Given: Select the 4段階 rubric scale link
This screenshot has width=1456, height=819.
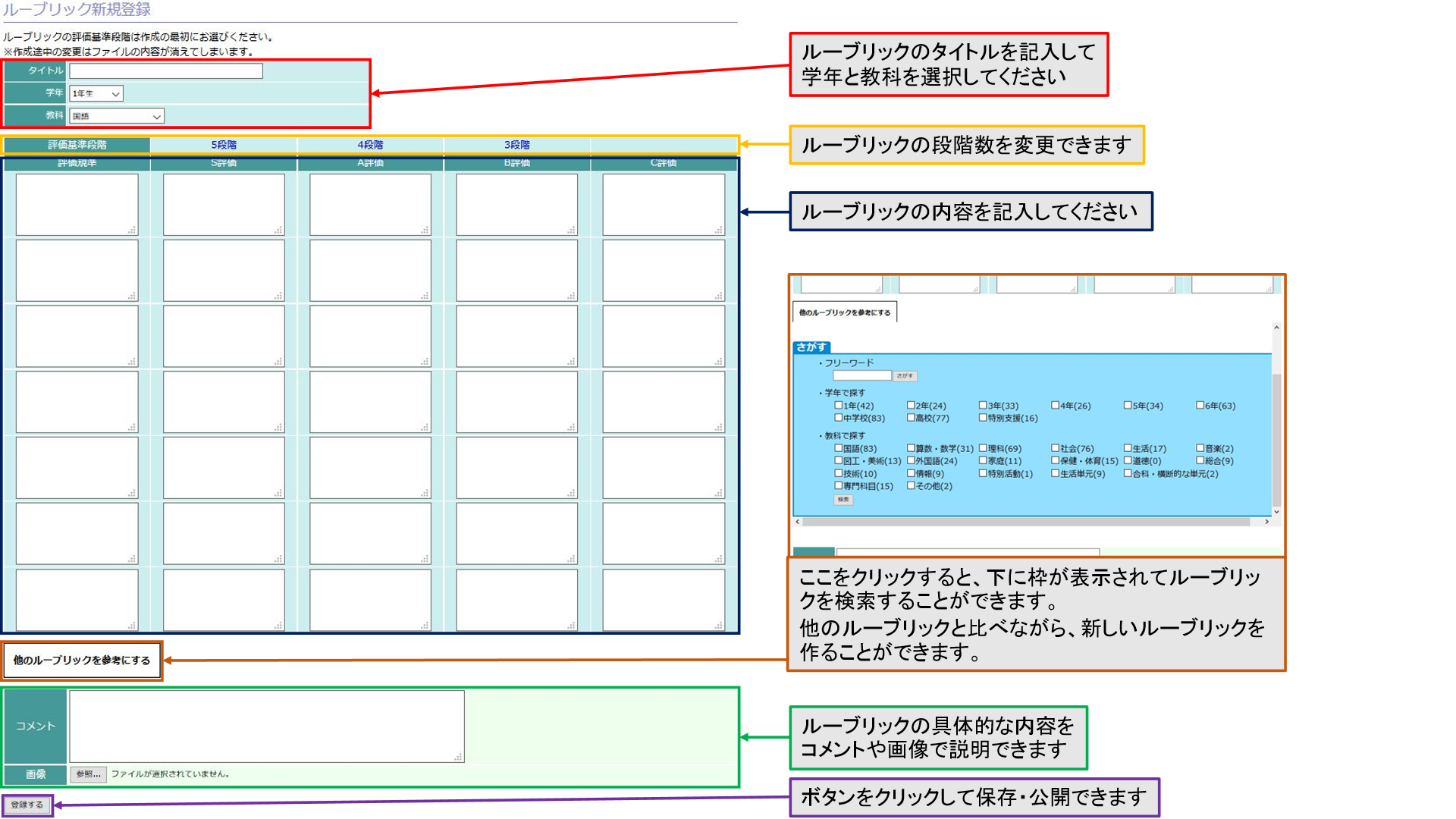Looking at the screenshot, I should click(x=370, y=145).
